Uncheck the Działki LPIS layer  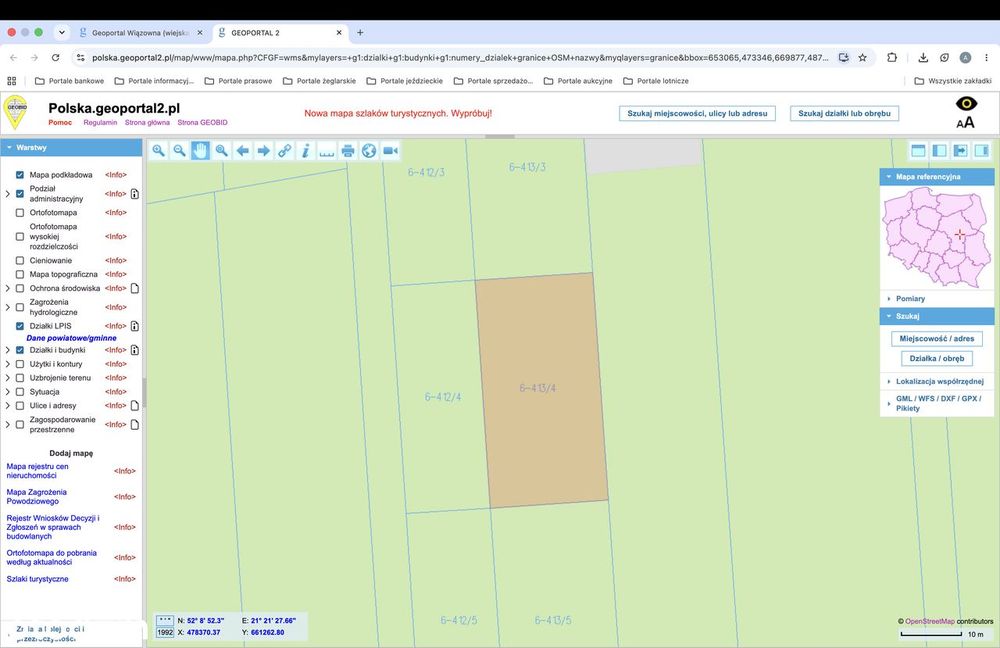coord(20,326)
